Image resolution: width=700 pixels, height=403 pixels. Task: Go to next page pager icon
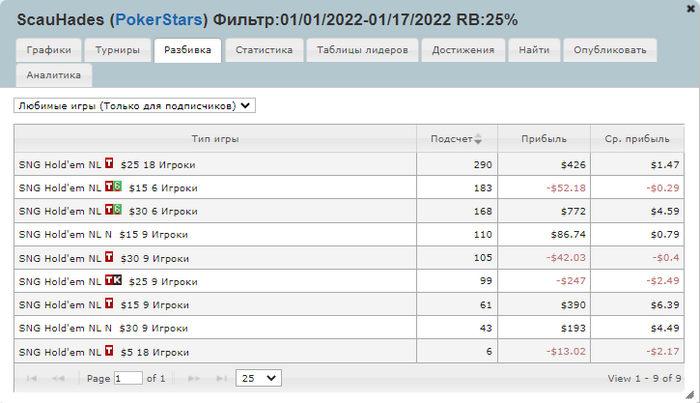194,378
